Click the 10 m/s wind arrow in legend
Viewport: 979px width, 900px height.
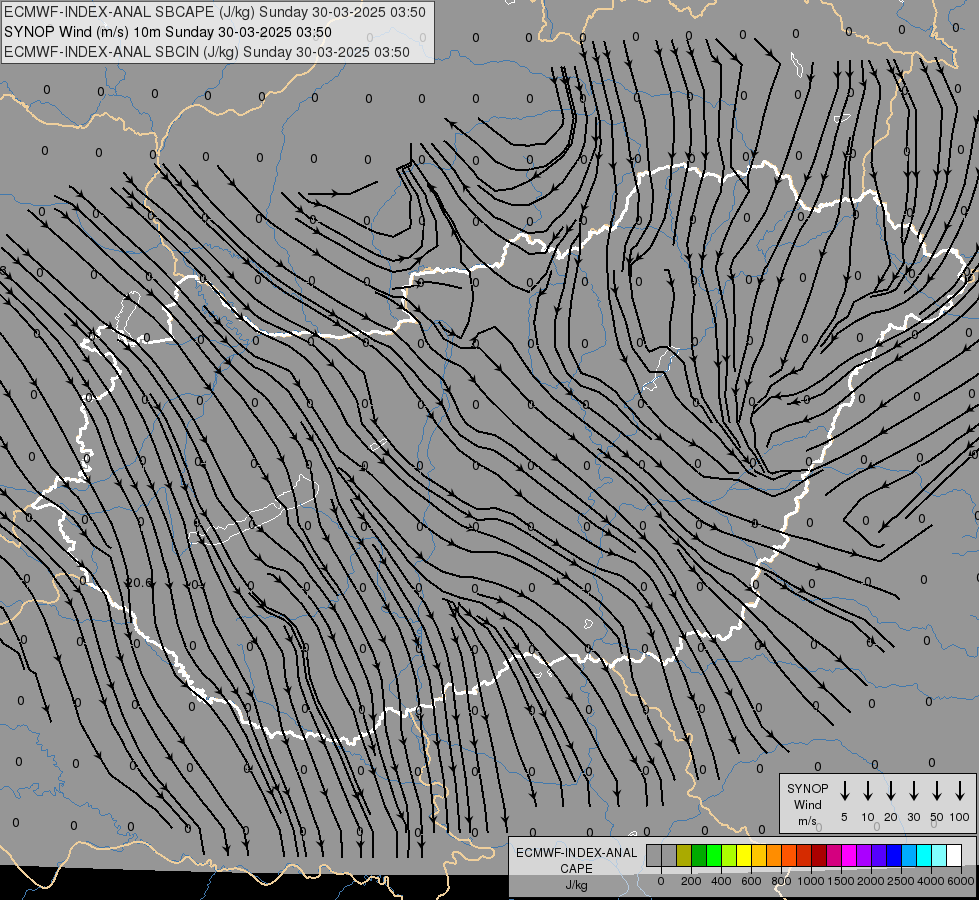867,791
